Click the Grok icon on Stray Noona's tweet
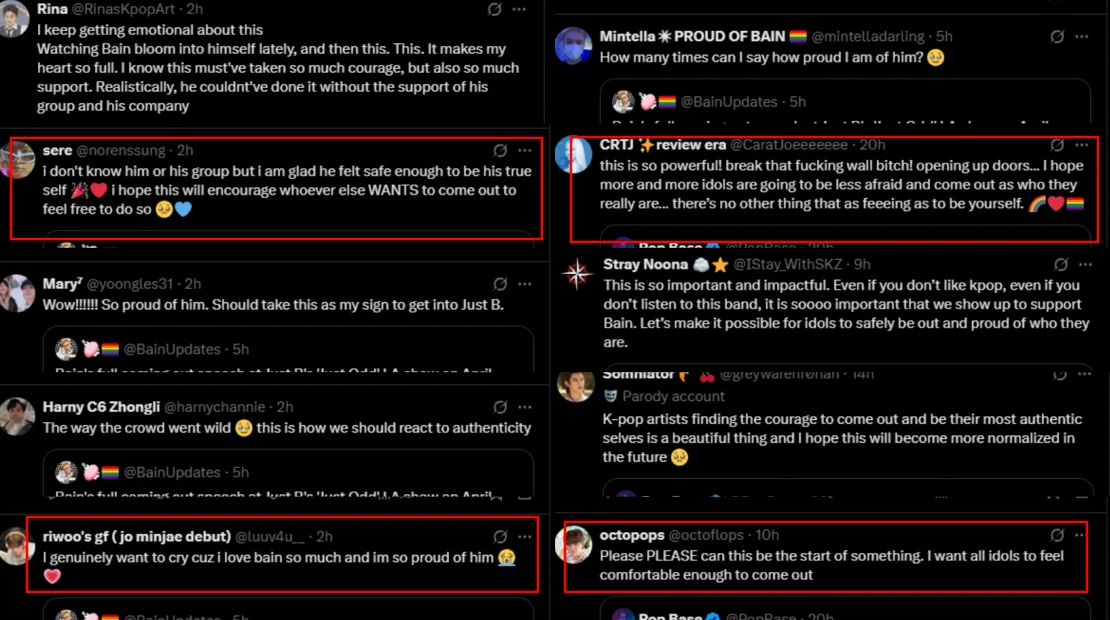Image resolution: width=1110 pixels, height=620 pixels. [x=1057, y=264]
